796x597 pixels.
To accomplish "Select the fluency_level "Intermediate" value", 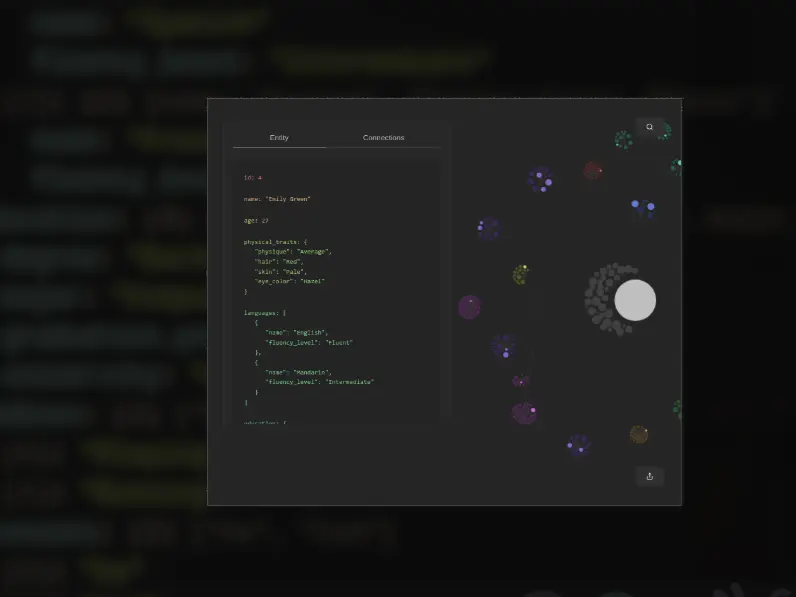I will (349, 382).
